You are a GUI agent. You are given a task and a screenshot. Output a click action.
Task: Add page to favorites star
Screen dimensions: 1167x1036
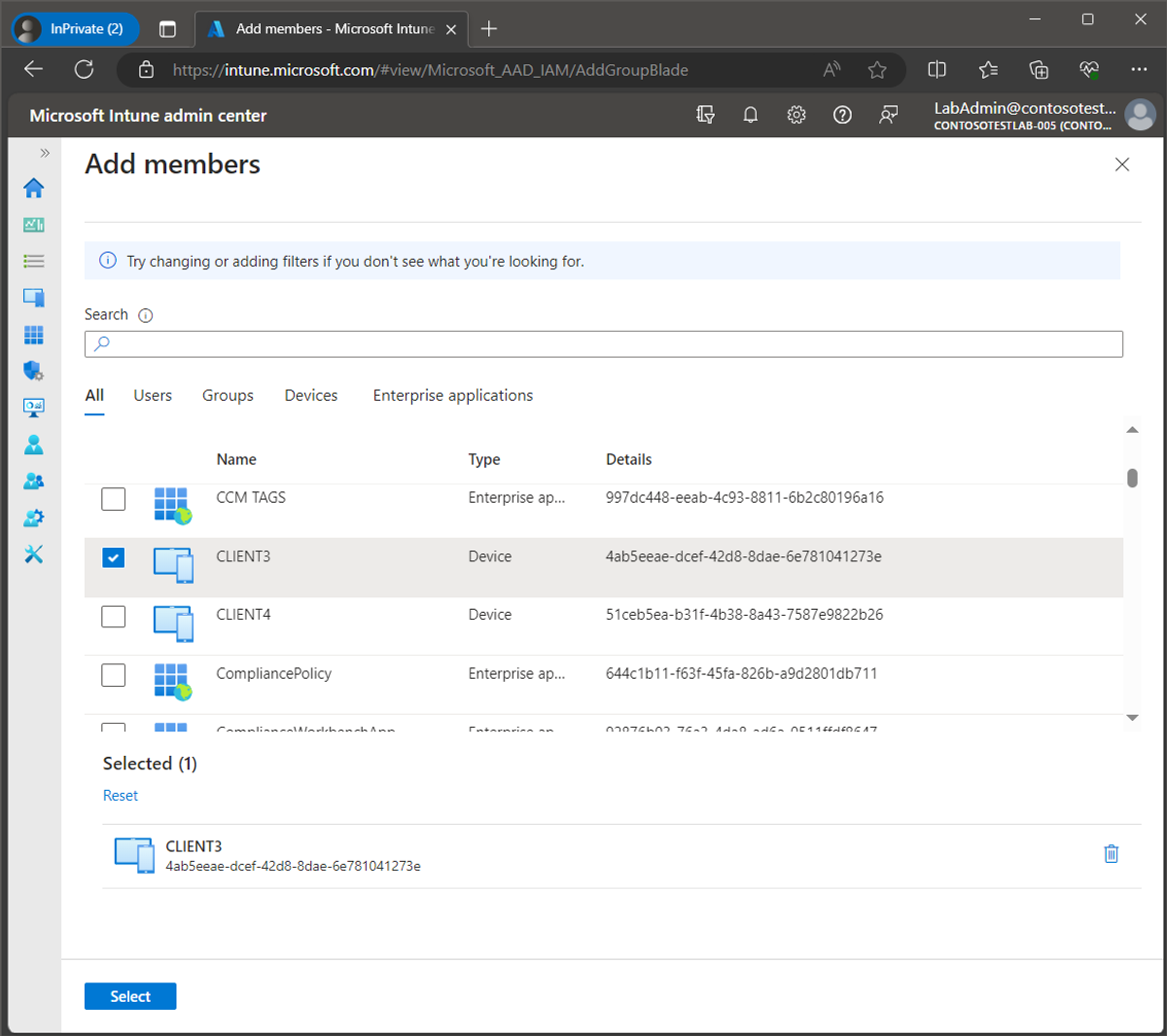877,69
